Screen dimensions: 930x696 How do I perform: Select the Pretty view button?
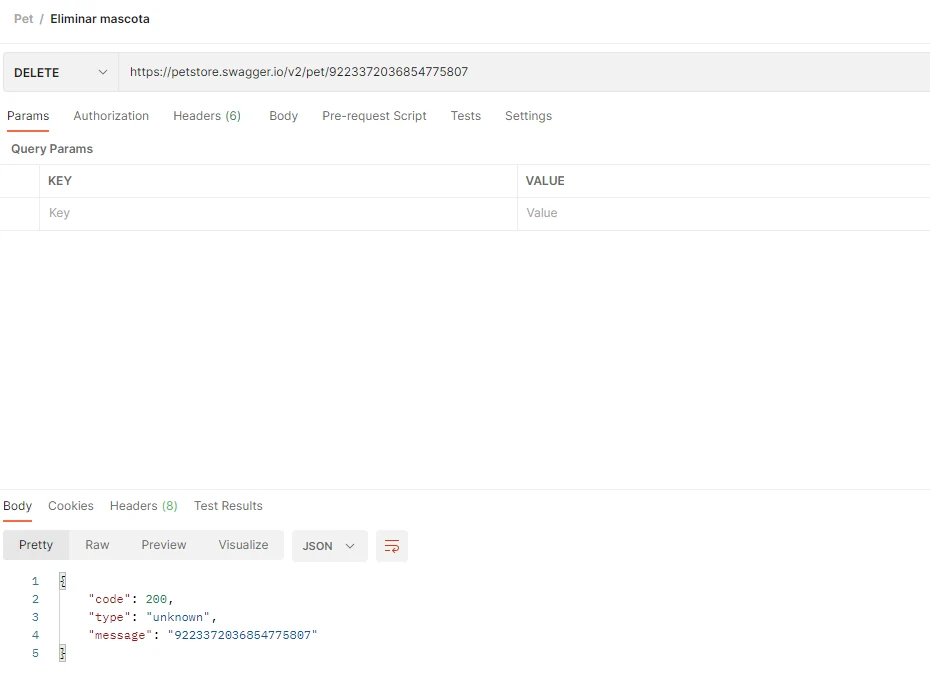click(x=36, y=545)
